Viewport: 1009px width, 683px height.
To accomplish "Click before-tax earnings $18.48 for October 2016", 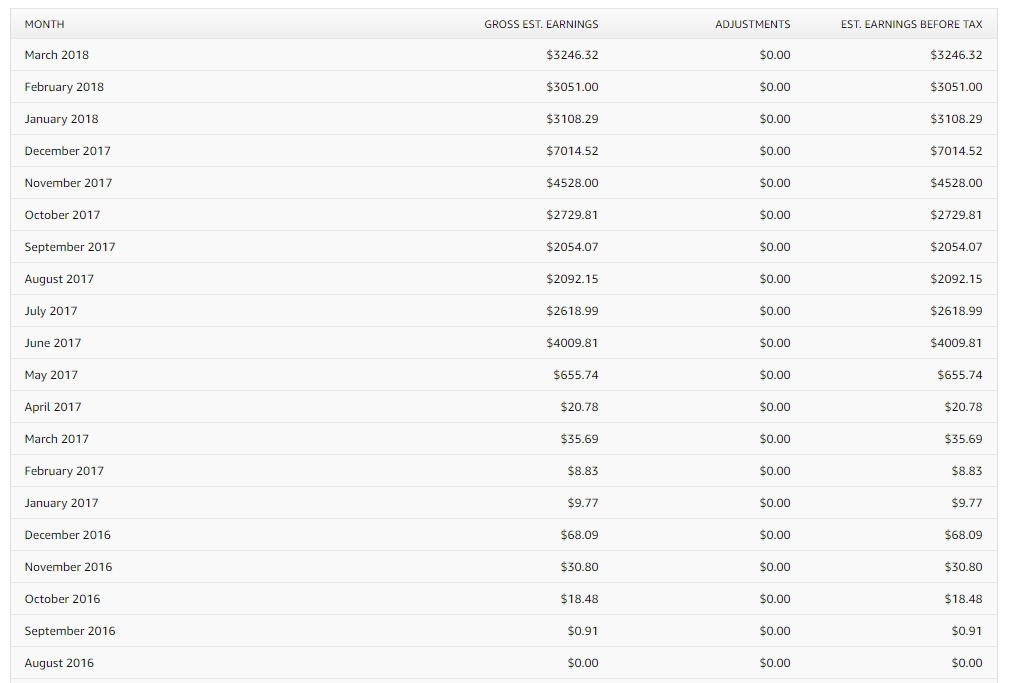I will tap(963, 599).
